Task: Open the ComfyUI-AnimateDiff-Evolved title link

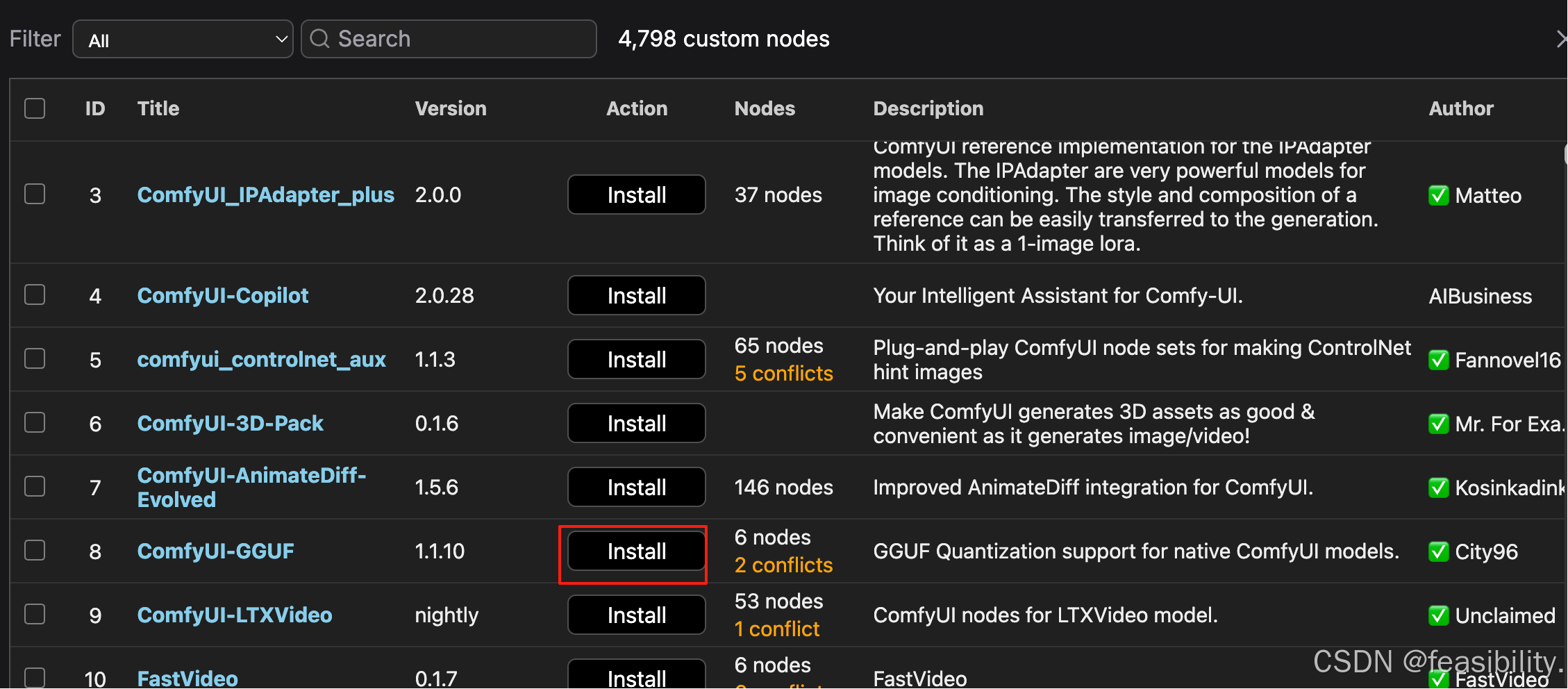Action: (252, 487)
